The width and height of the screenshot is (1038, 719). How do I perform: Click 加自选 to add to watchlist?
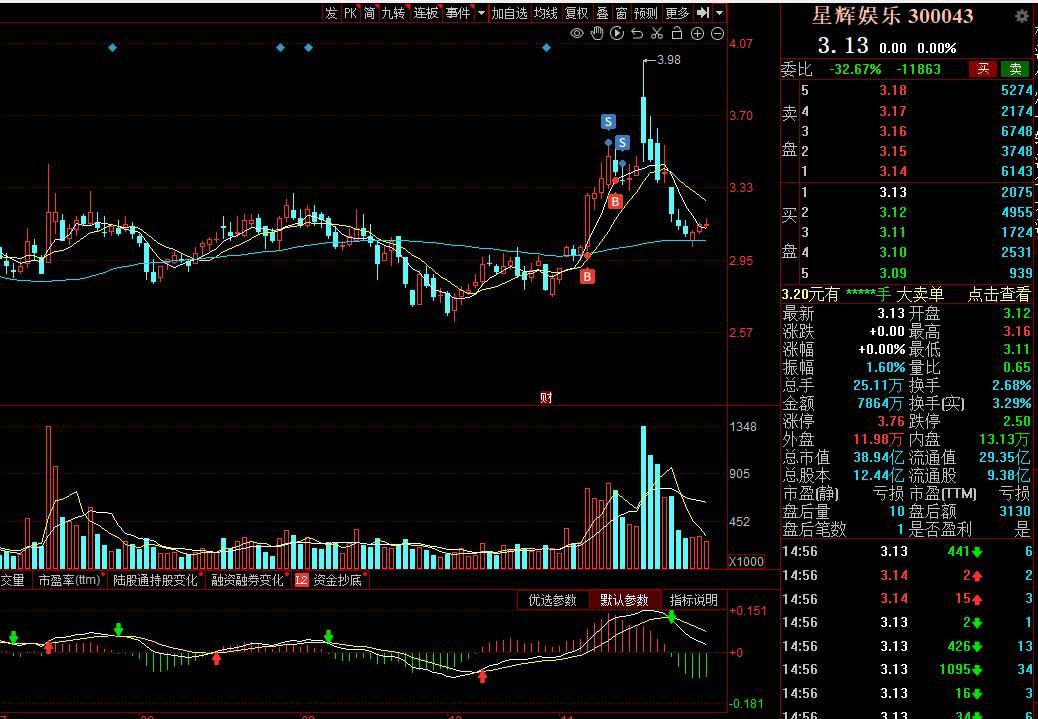[510, 13]
